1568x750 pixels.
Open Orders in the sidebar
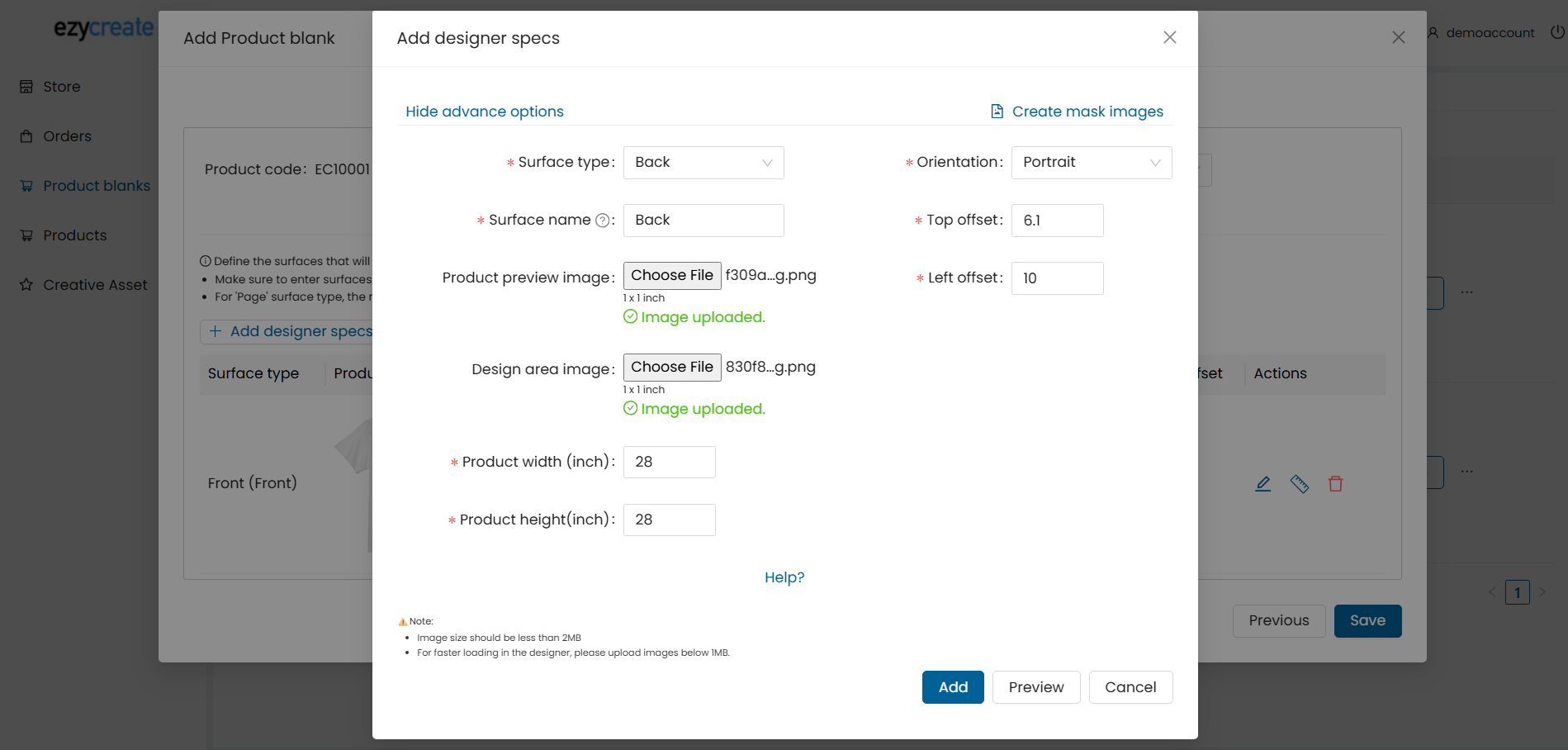click(67, 136)
